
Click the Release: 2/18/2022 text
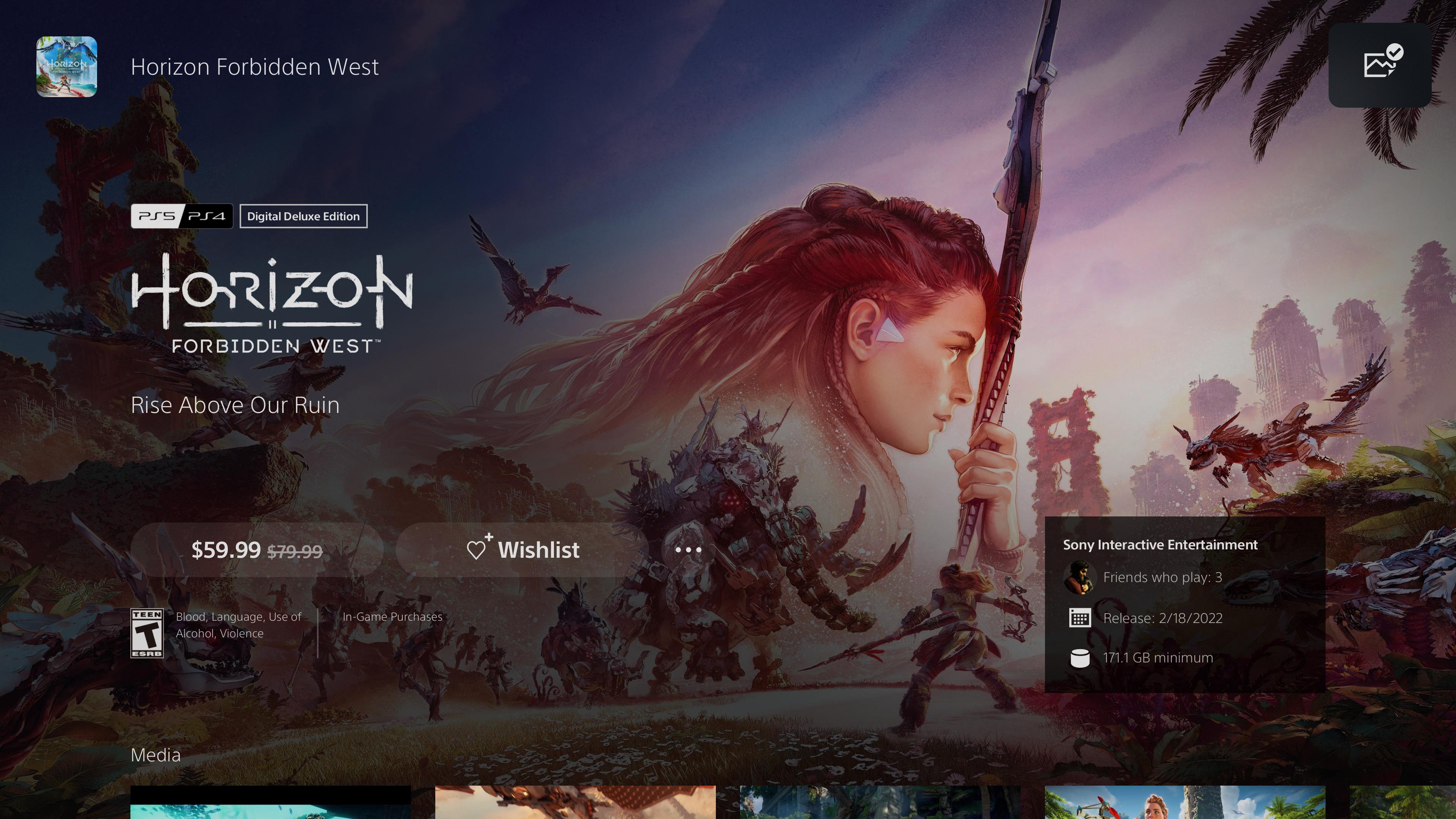pyautogui.click(x=1163, y=618)
